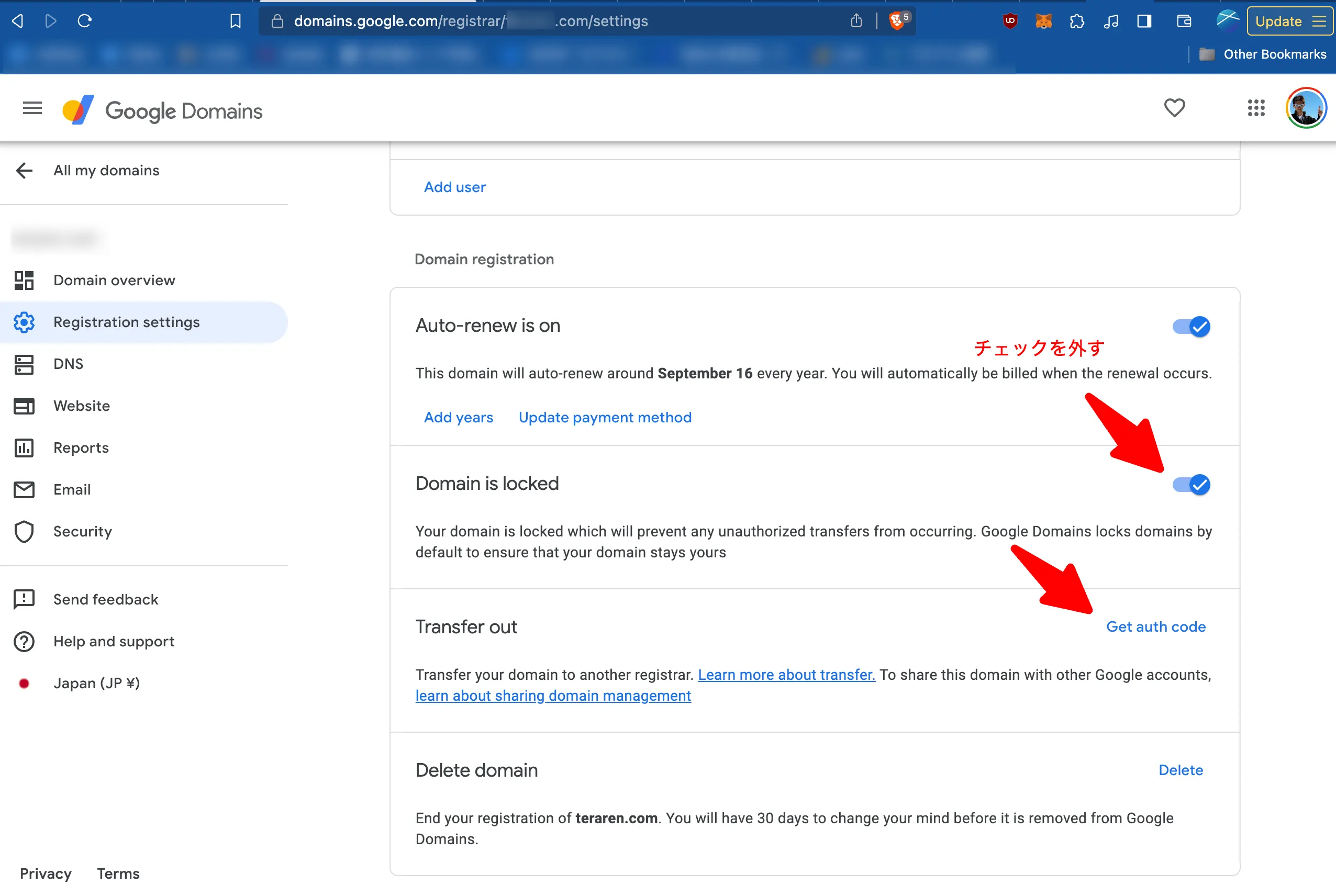Open the hamburger main menu

(32, 108)
